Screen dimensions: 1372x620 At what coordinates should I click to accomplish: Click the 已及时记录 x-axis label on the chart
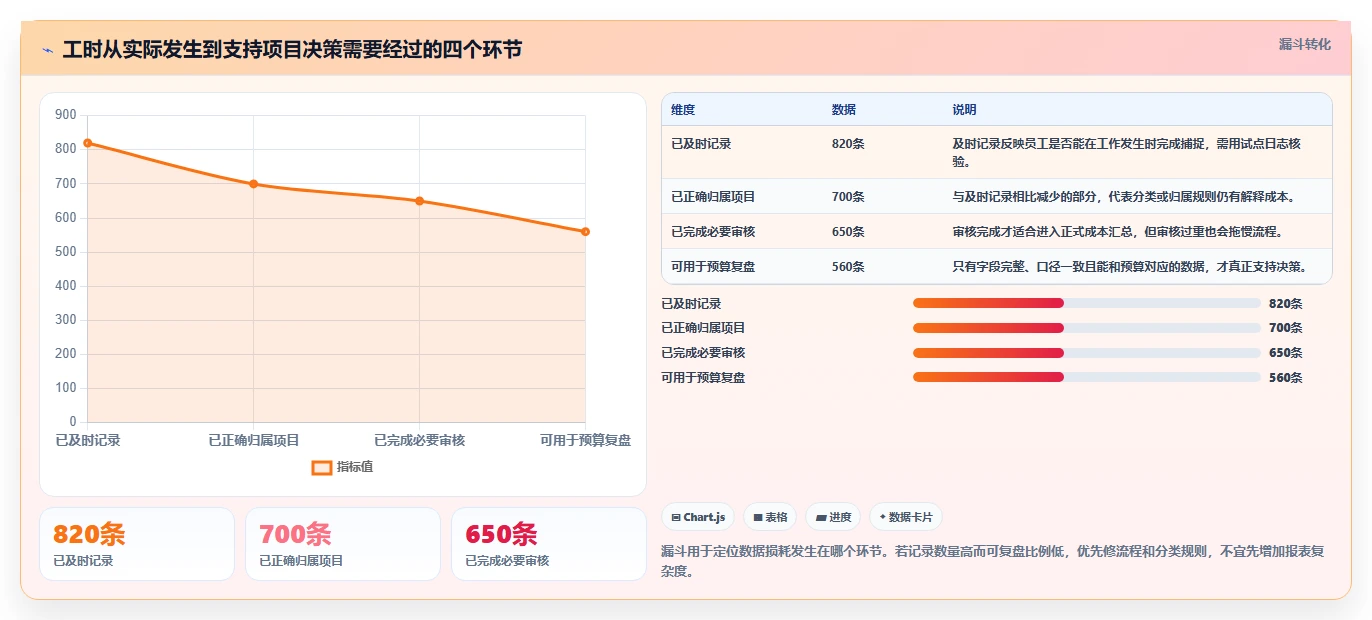[x=88, y=440]
